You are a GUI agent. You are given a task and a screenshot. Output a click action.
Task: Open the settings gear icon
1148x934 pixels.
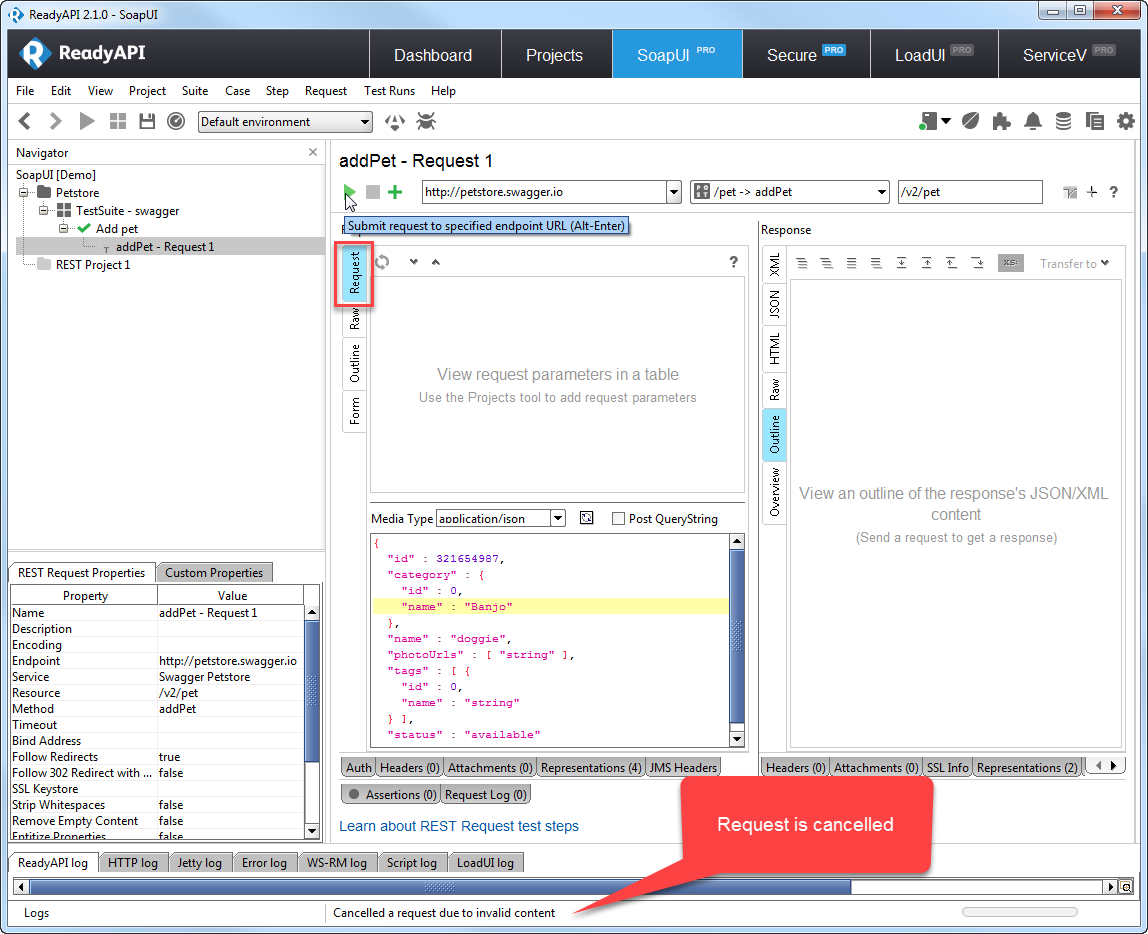[1125, 121]
